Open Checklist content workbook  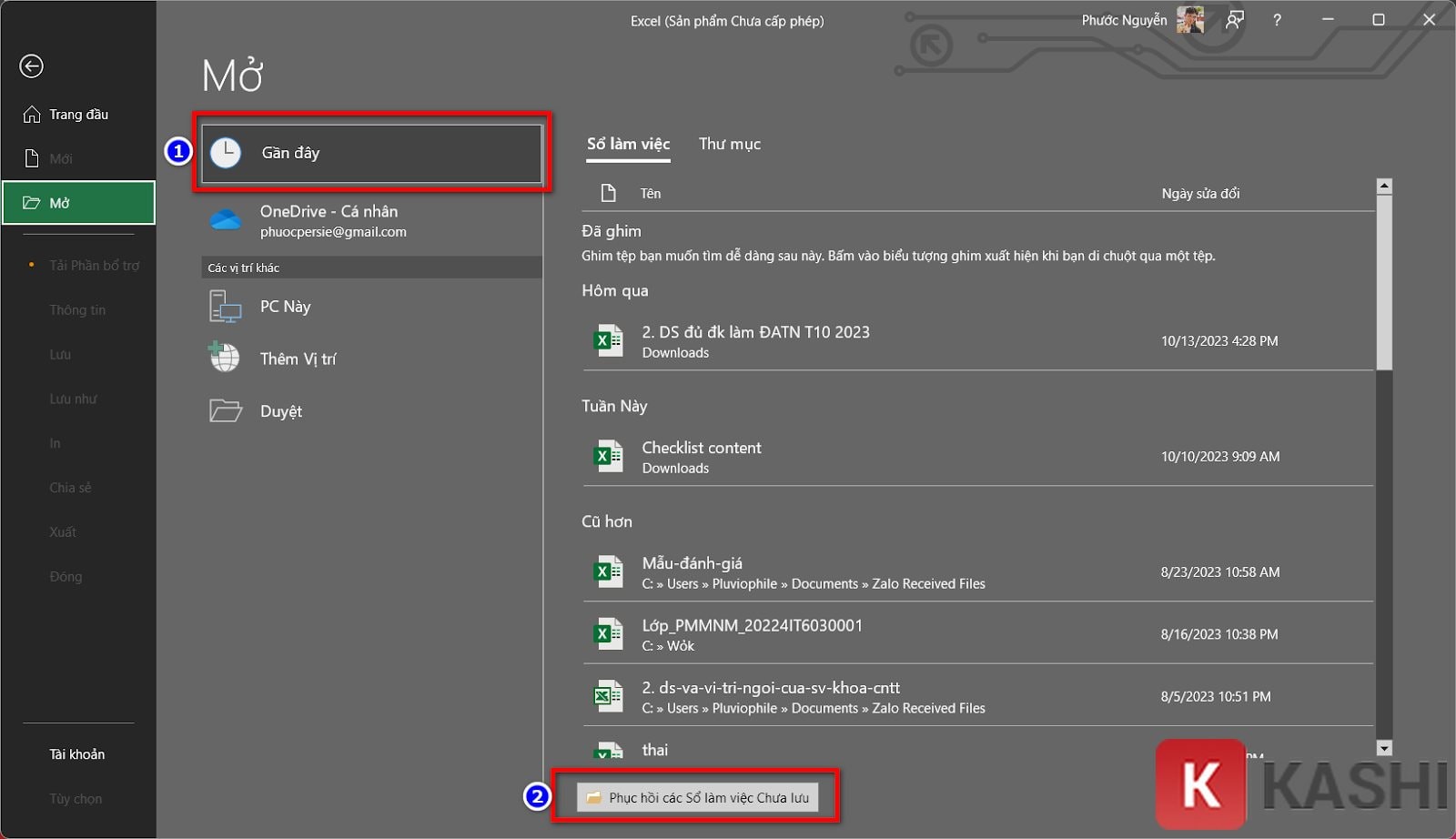pos(978,457)
